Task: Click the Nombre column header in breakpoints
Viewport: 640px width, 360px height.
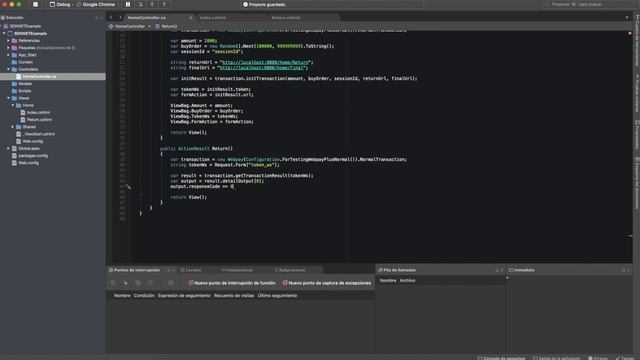Action: click(x=122, y=296)
